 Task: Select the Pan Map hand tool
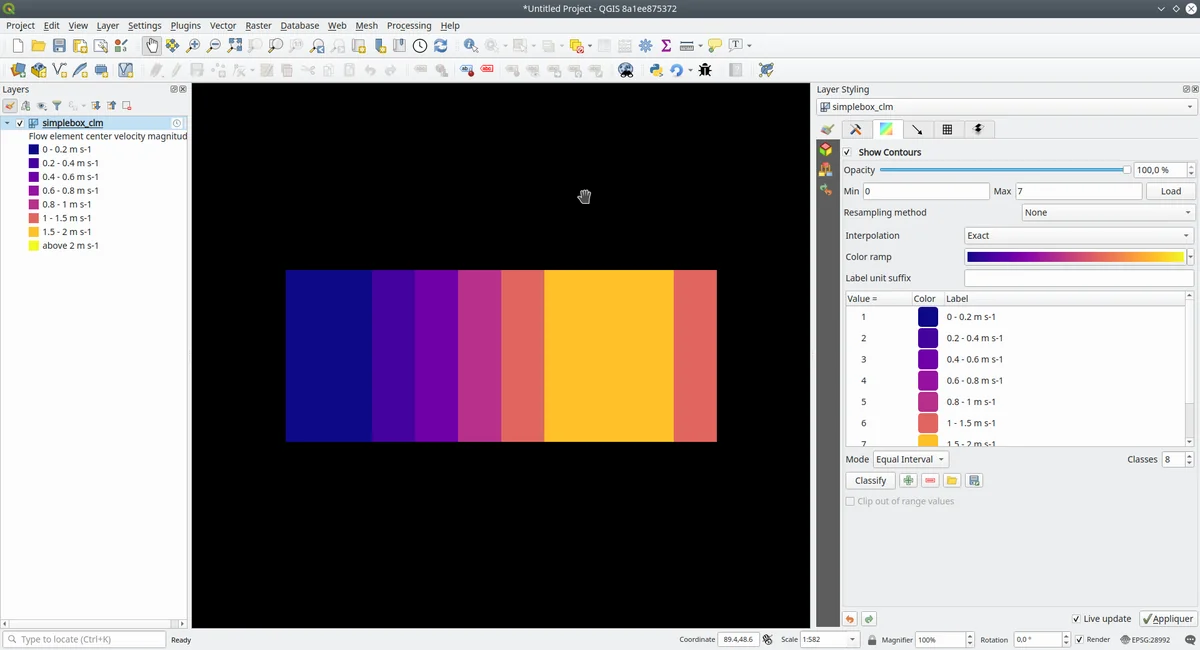[151, 46]
